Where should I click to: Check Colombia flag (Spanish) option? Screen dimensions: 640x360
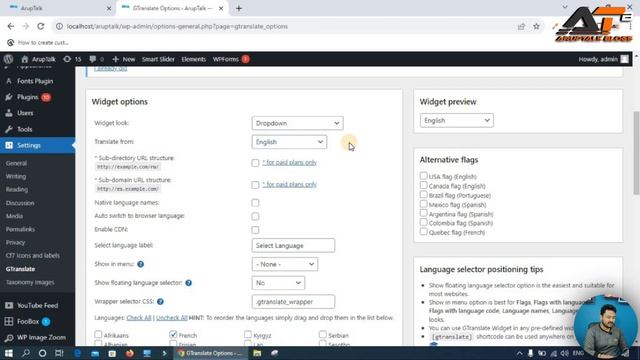(x=423, y=222)
